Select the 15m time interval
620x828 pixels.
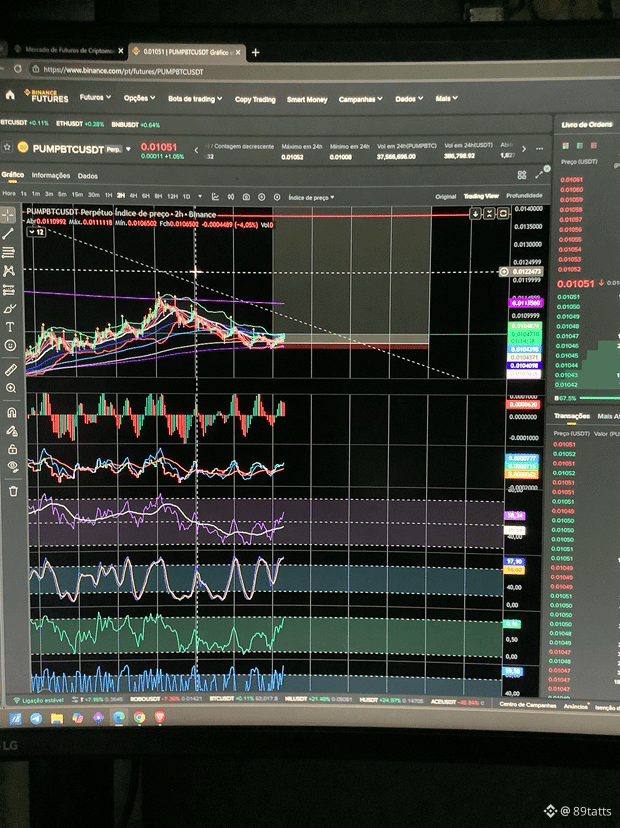click(x=77, y=195)
